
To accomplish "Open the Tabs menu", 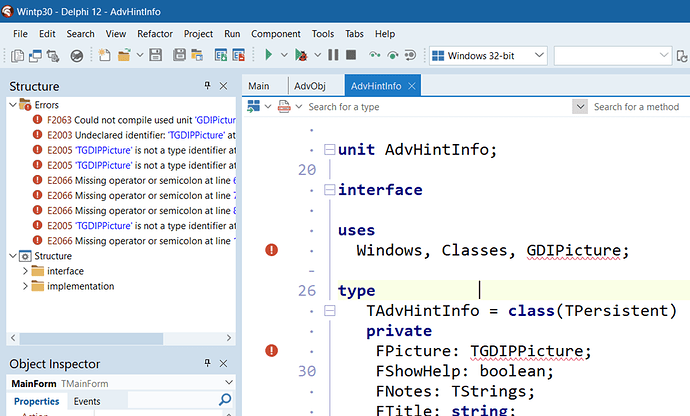I will tap(354, 34).
